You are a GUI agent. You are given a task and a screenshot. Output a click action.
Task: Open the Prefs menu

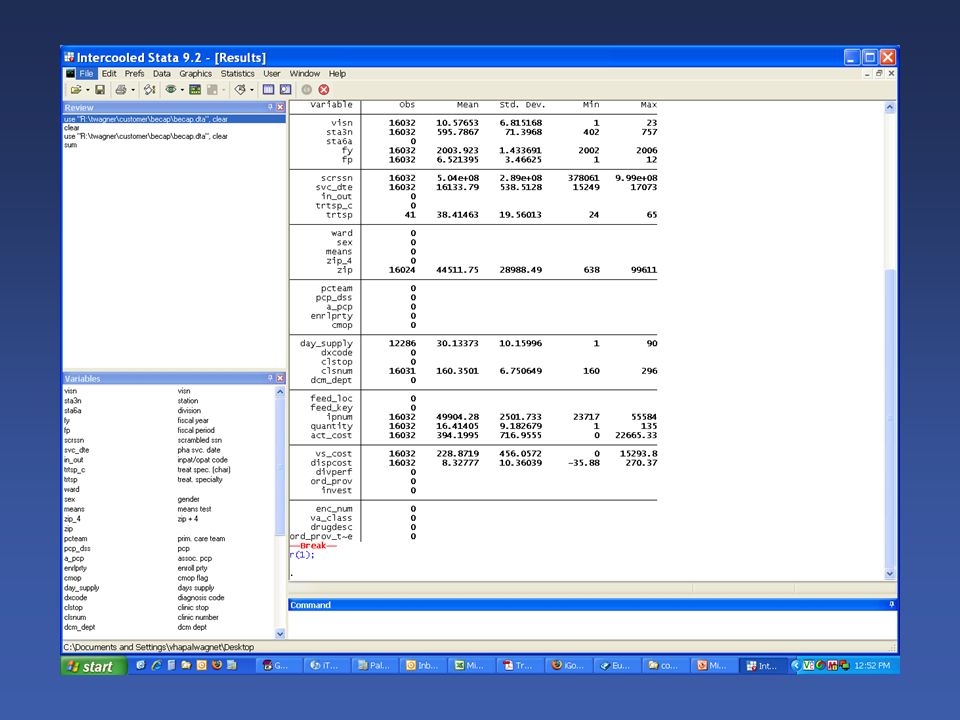[x=134, y=73]
